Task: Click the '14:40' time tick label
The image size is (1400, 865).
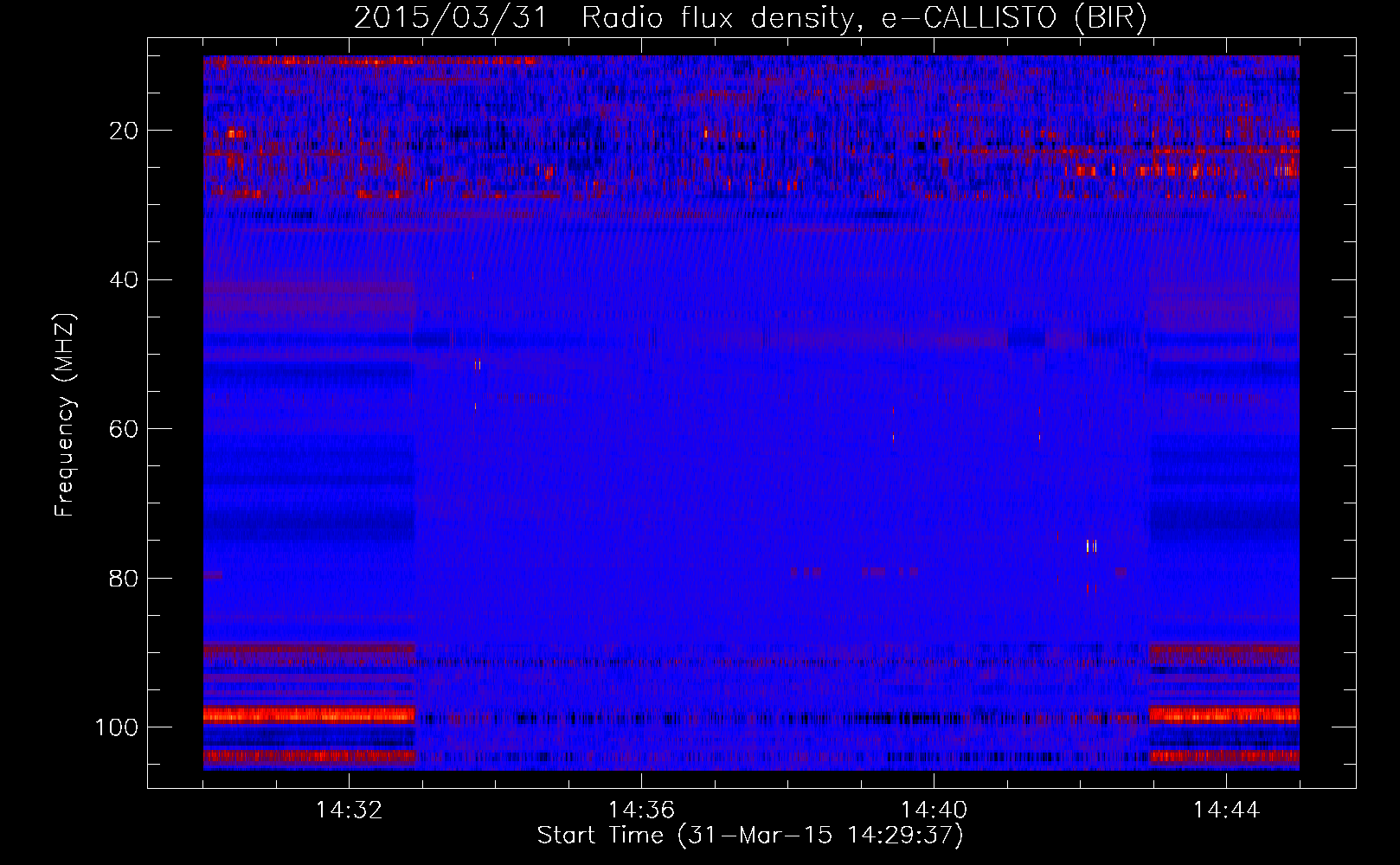Action: 934,811
